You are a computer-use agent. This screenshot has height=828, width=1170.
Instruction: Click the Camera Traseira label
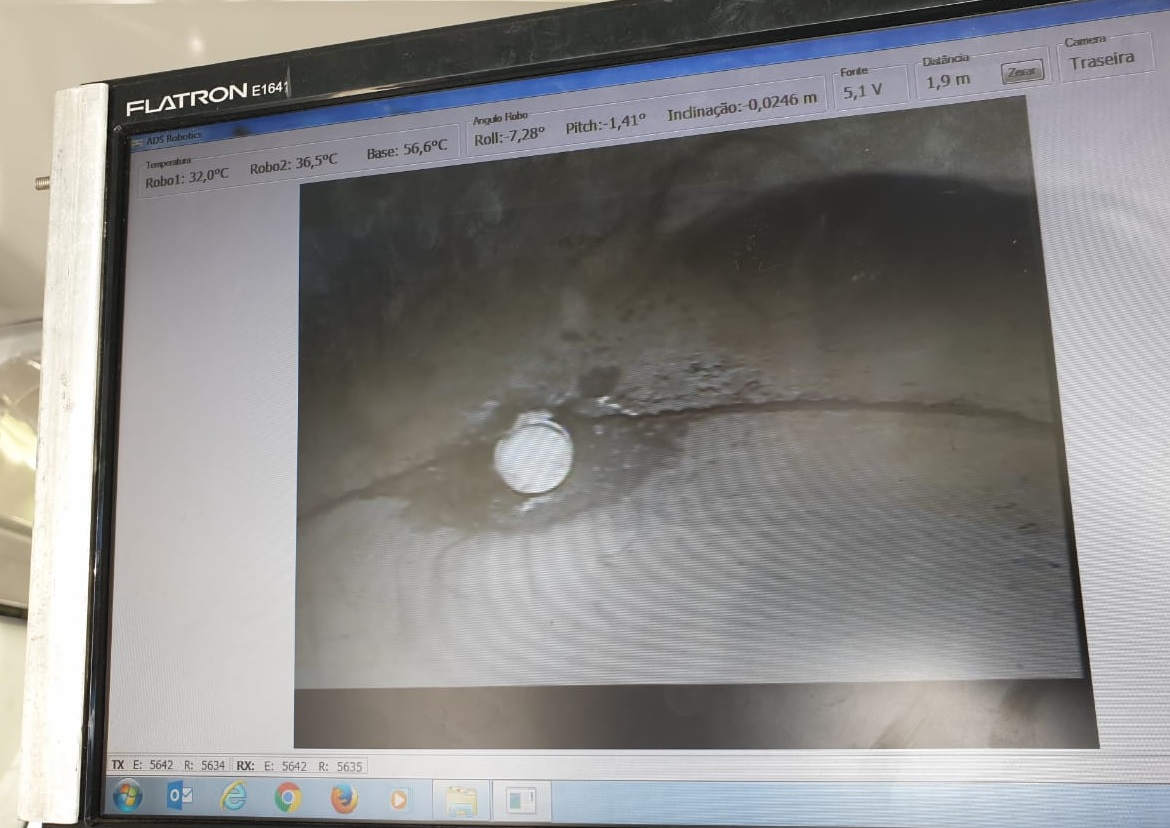pyautogui.click(x=1101, y=60)
